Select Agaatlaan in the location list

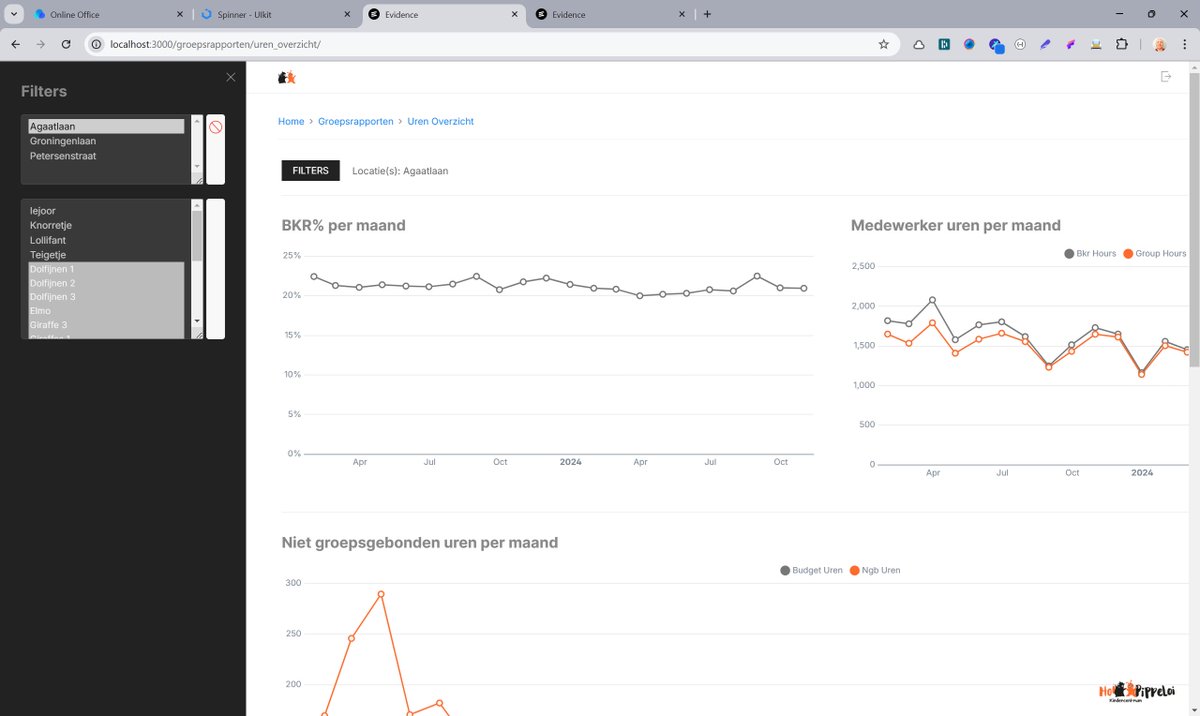pos(106,126)
